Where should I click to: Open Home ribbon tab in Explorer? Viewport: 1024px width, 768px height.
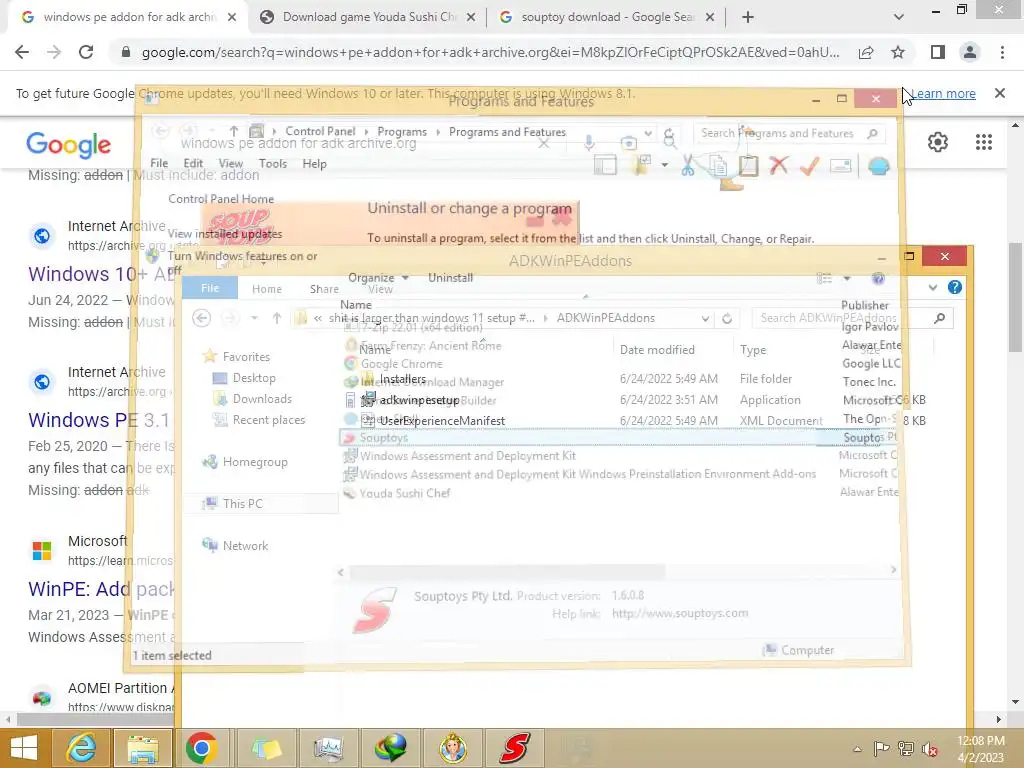[266, 289]
